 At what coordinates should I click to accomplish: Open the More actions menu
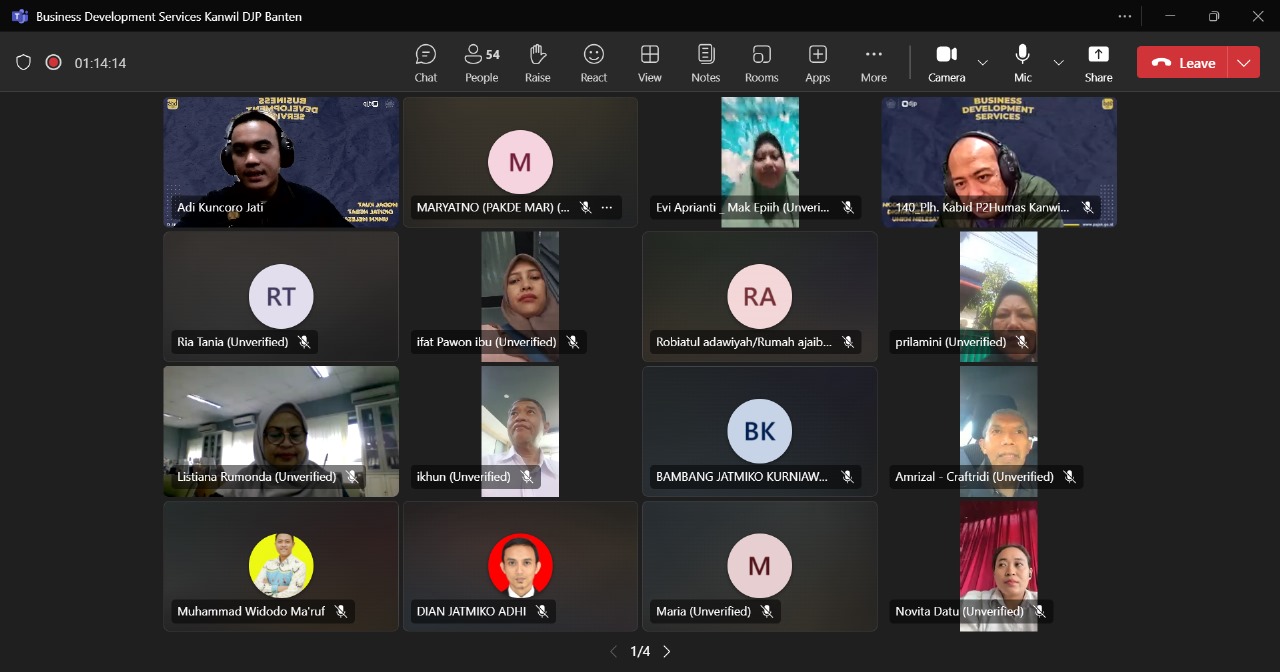point(874,63)
